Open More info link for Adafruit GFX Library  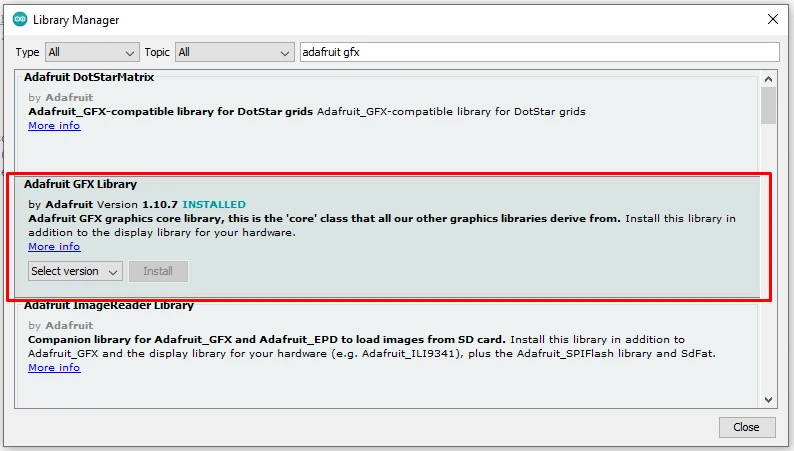tap(54, 247)
